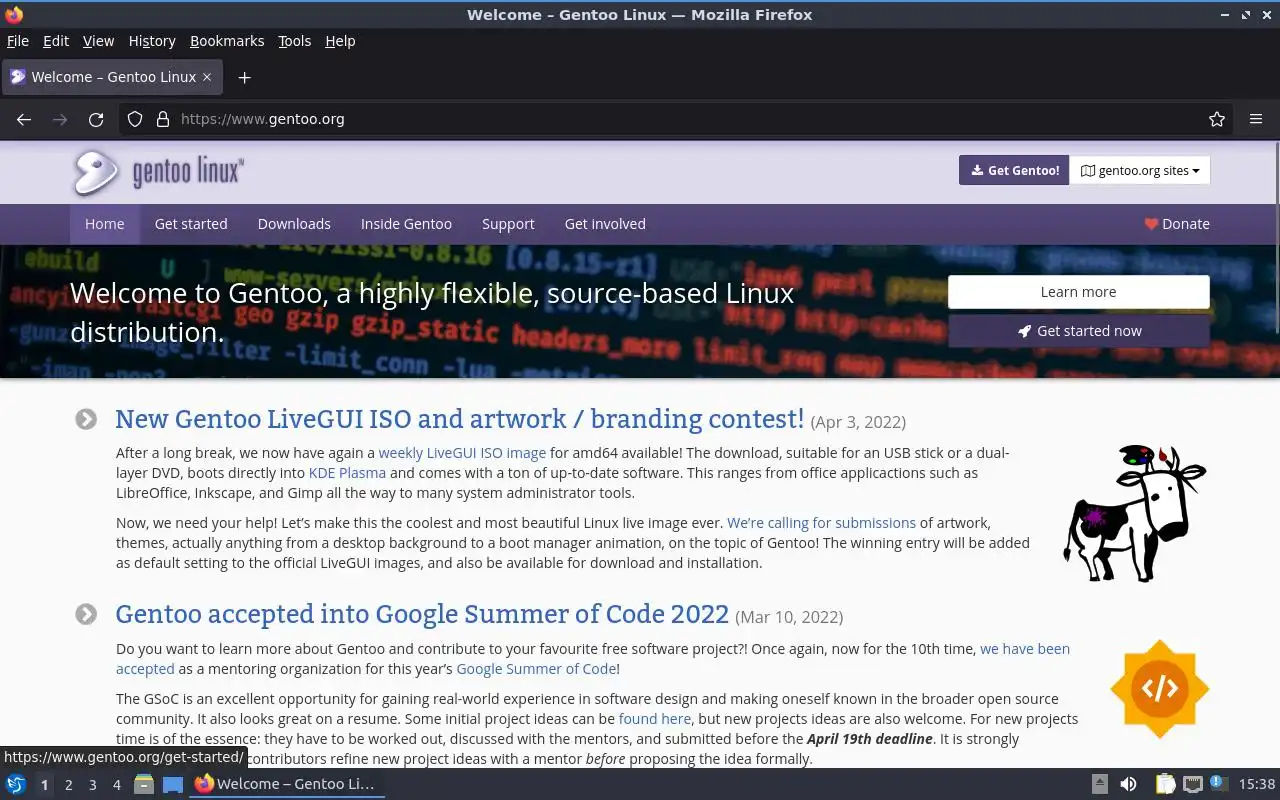
Task: Switch to virtual desktop 4
Action: 117,785
